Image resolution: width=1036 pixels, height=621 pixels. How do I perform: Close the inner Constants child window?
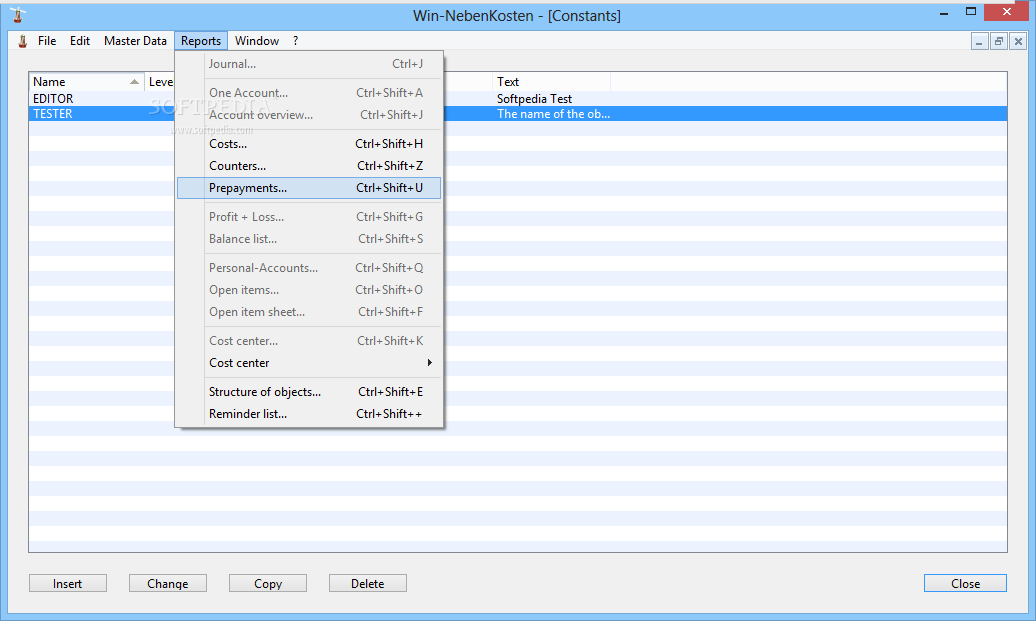1018,42
